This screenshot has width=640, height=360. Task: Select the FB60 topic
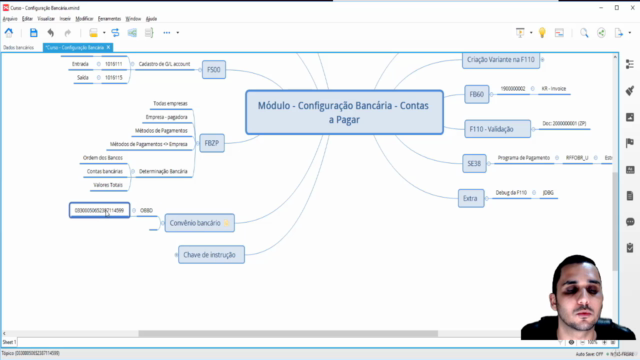[x=476, y=94]
